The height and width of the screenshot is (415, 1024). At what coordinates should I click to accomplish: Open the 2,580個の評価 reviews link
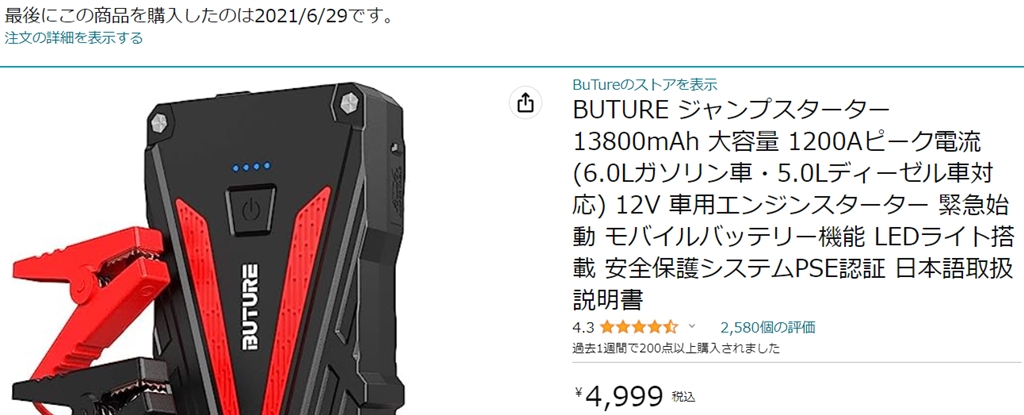[x=767, y=327]
